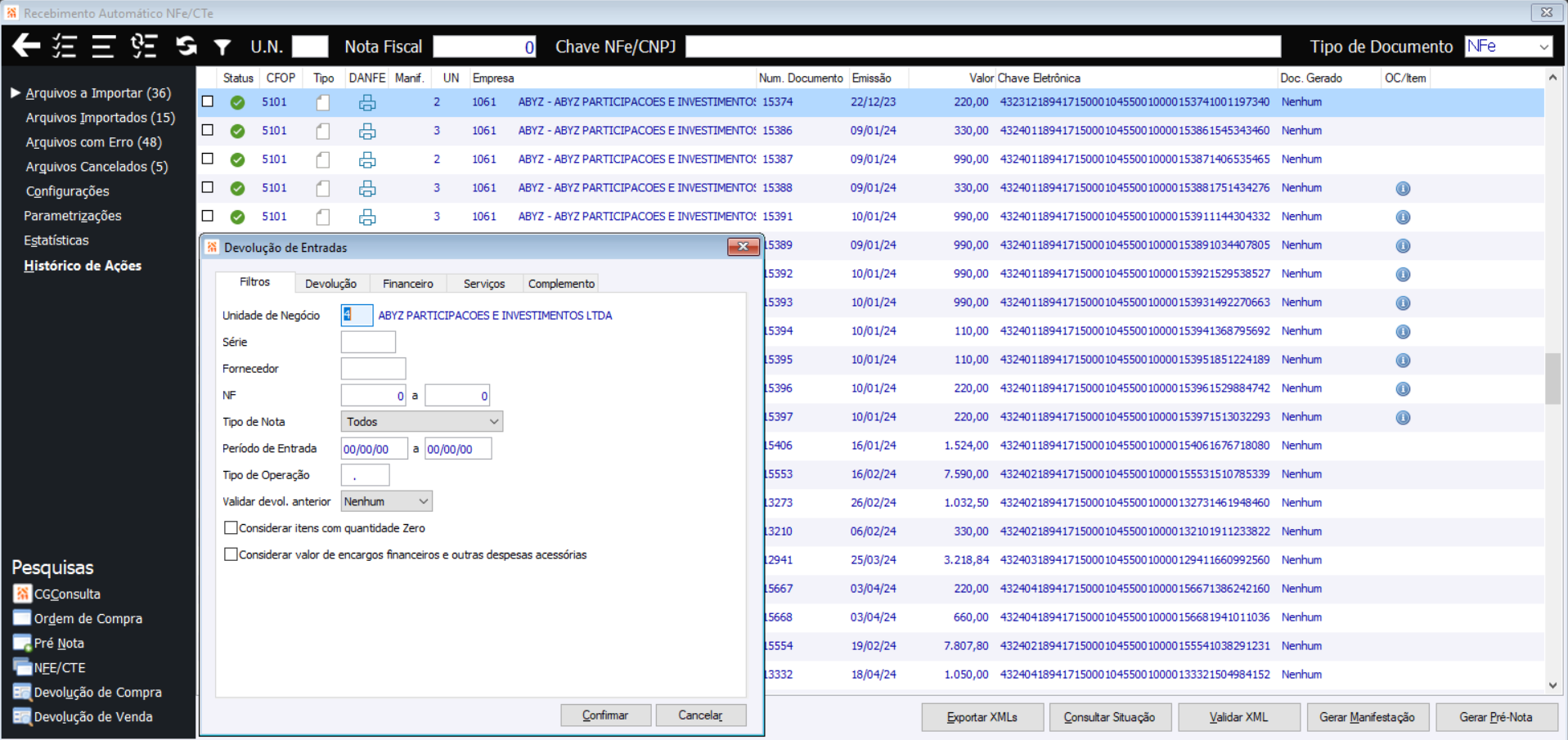
Task: Refresh the file list with the circular arrows
Action: [x=186, y=46]
